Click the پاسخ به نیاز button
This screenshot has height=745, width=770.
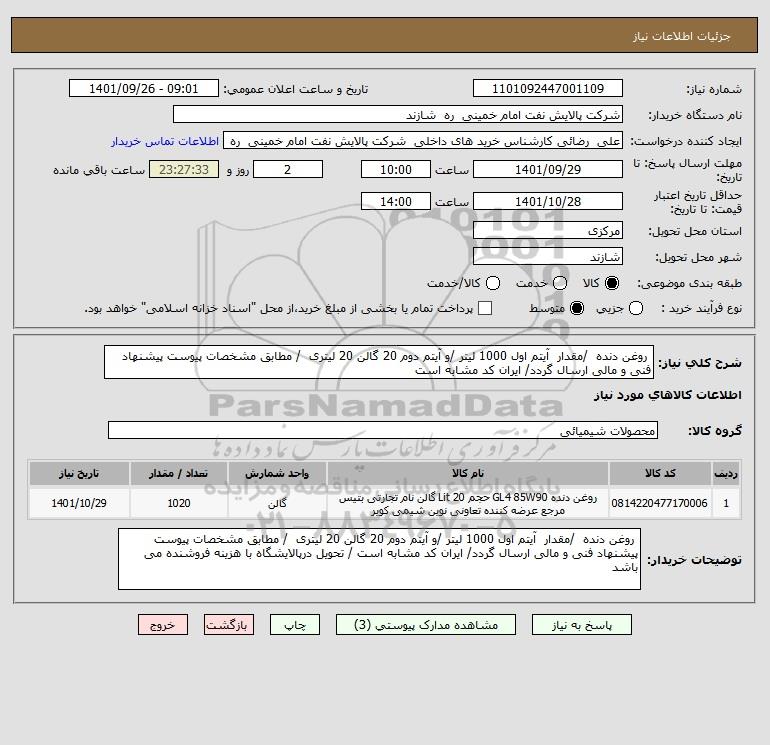point(582,625)
